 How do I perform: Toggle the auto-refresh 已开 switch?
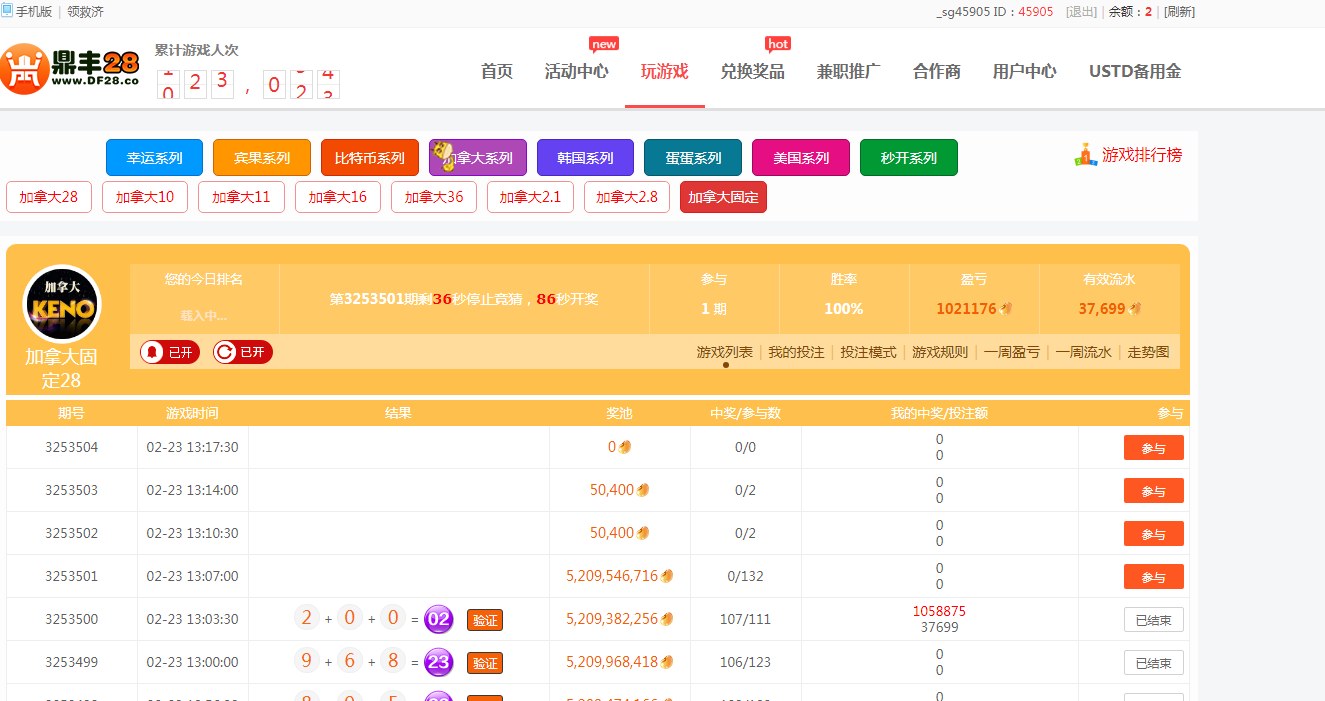(242, 352)
